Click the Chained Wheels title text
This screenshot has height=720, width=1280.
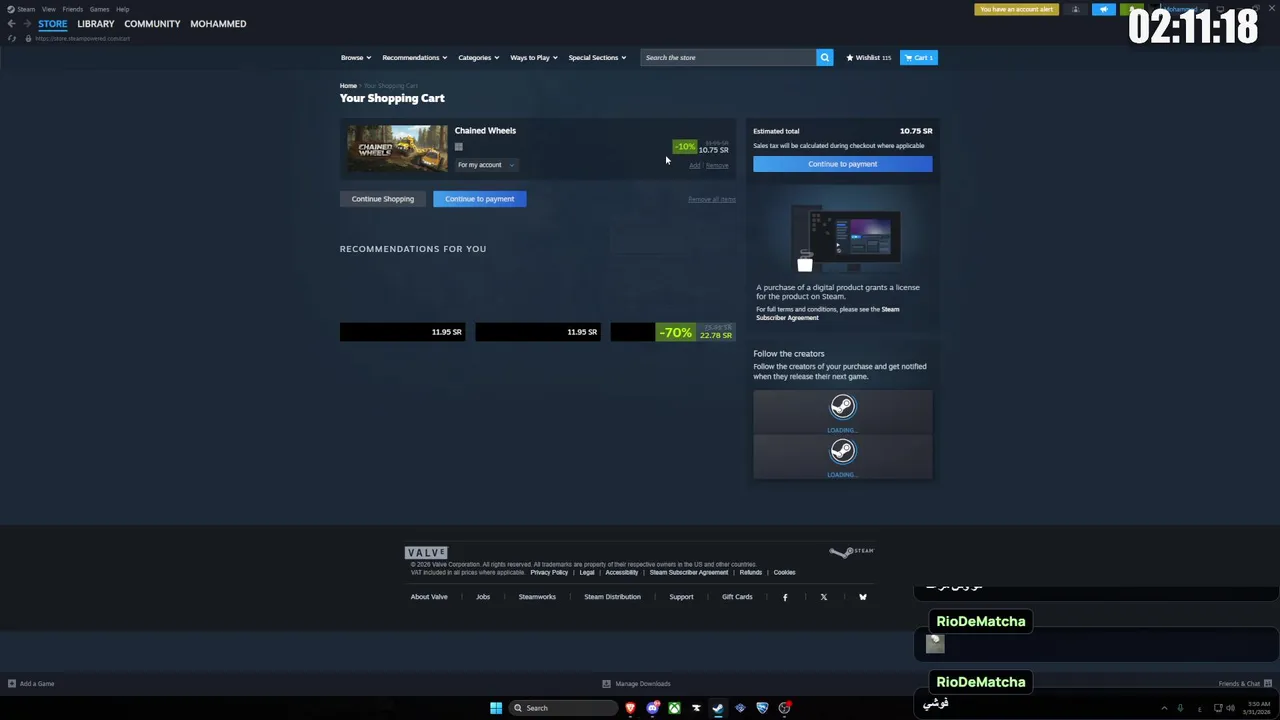point(485,130)
